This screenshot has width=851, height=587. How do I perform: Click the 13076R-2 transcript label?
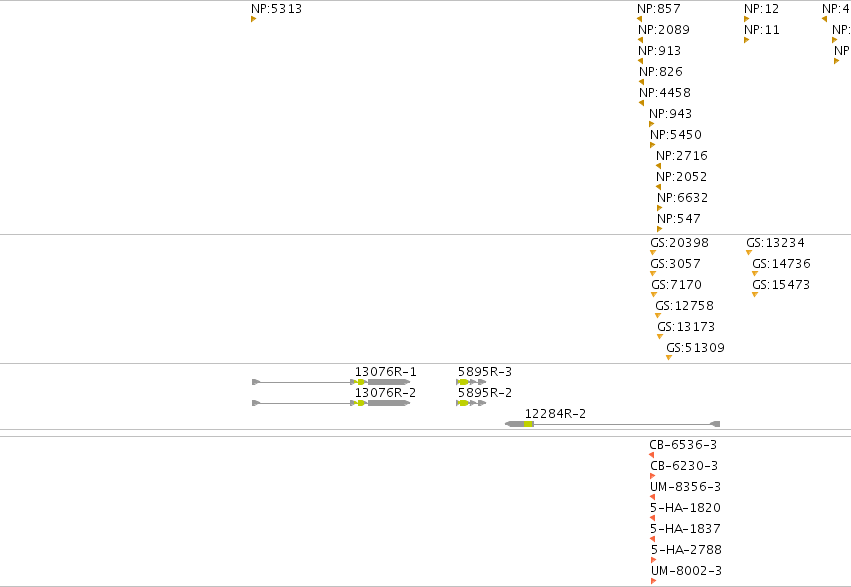click(385, 393)
